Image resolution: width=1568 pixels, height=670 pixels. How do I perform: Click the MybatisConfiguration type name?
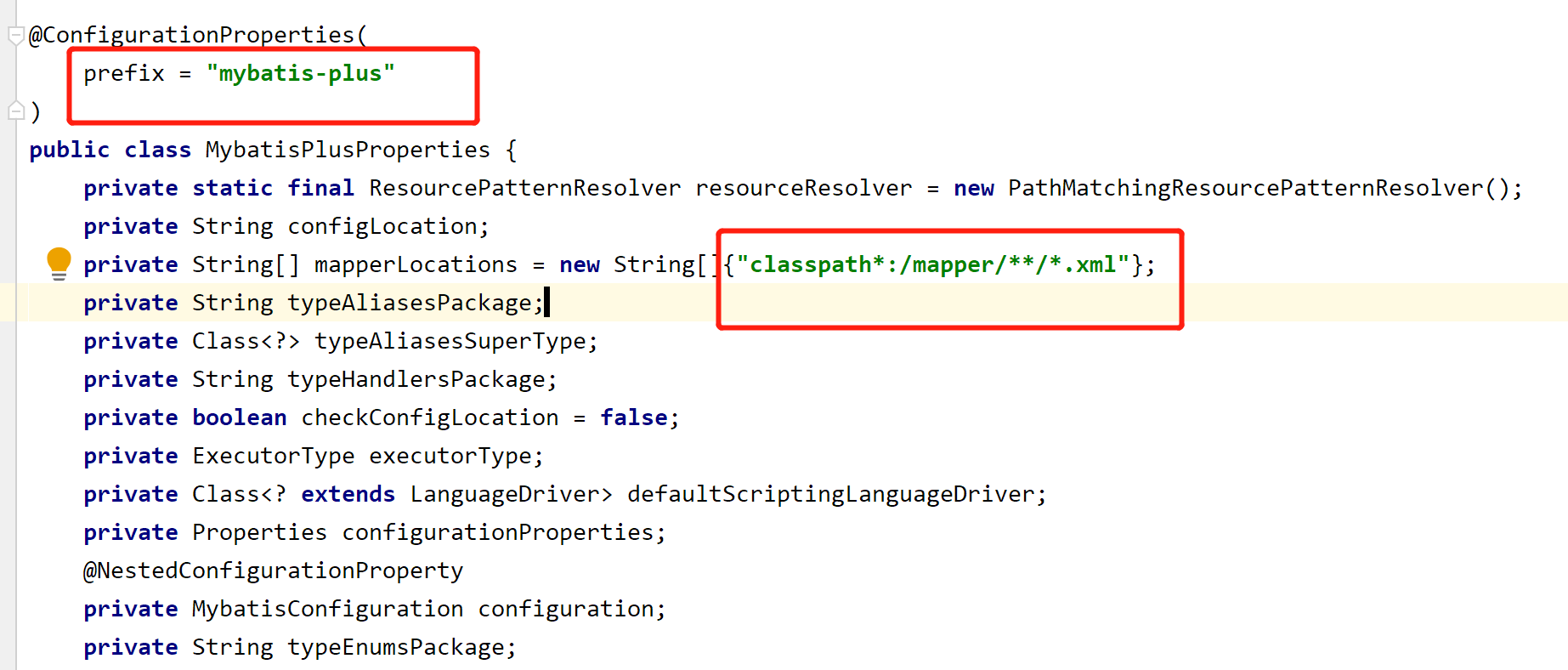[328, 609]
